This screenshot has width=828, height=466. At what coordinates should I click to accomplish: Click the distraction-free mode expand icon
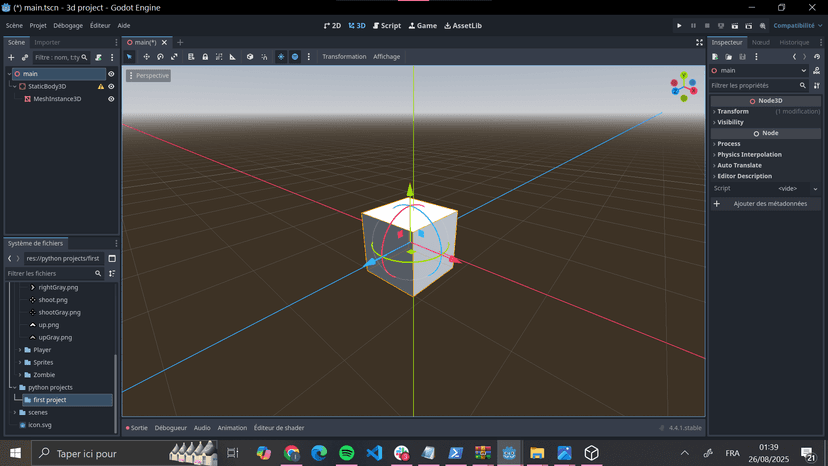pyautogui.click(x=699, y=42)
